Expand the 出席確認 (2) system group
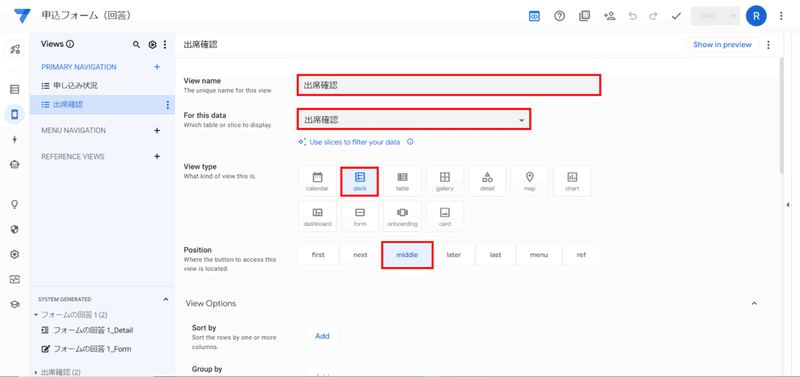This screenshot has width=800, height=377. pyautogui.click(x=36, y=372)
